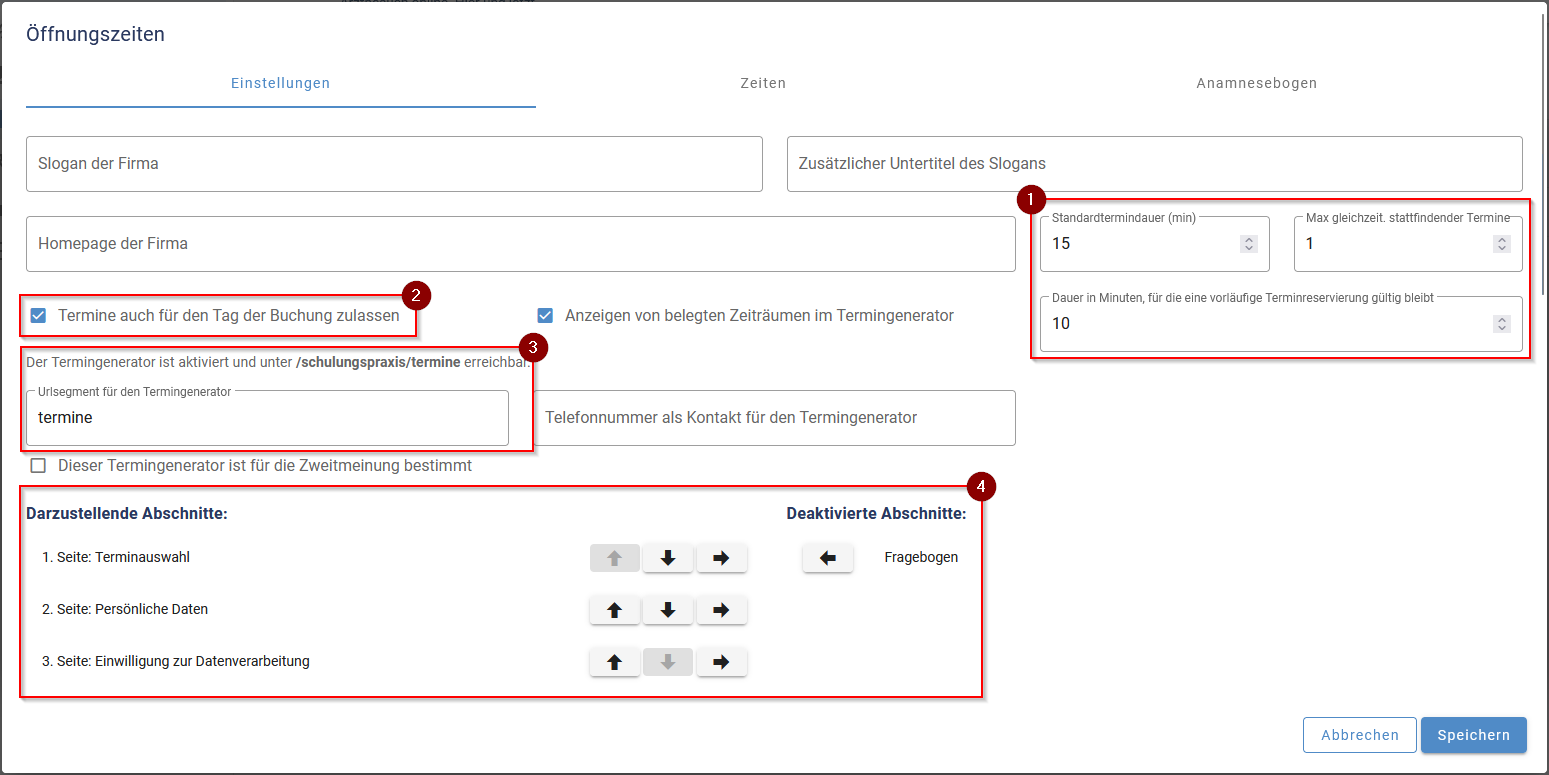This screenshot has width=1549, height=775.
Task: Click stepper for Terminreservierung duration
Action: (x=1501, y=324)
